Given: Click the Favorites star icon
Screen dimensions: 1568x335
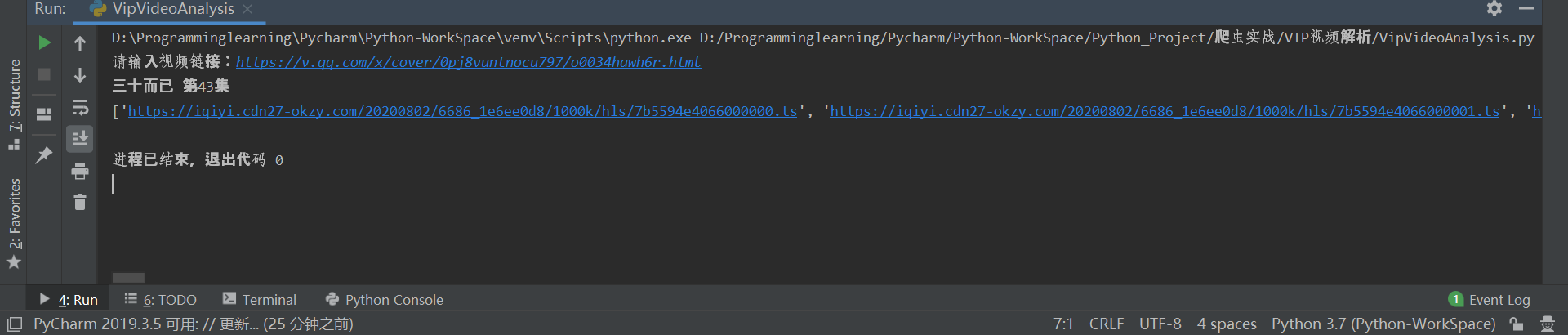Looking at the screenshot, I should pyautogui.click(x=14, y=262).
